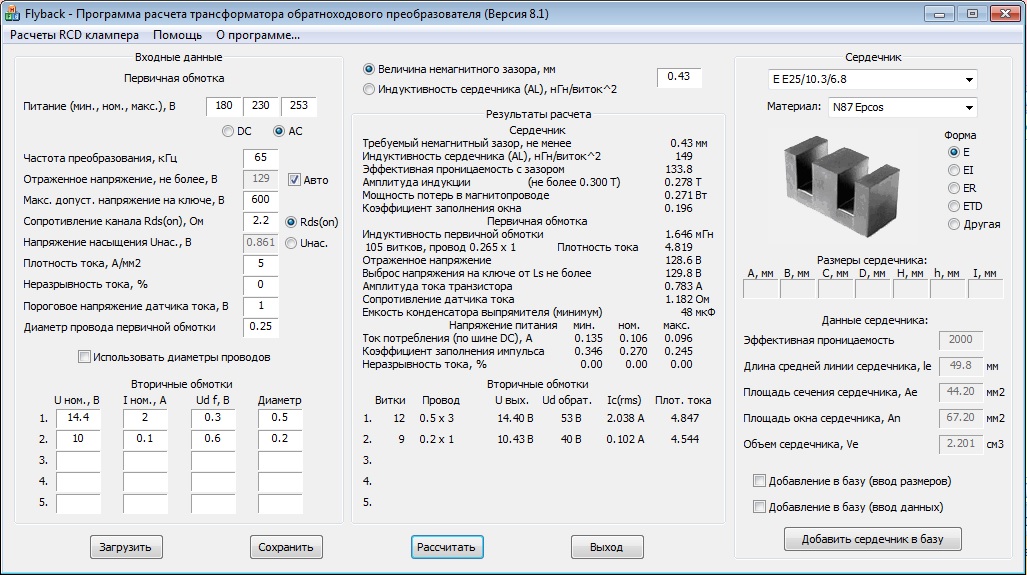
Task: Enable 'Использовать диаметры проводов' checkbox
Action: click(x=85, y=357)
